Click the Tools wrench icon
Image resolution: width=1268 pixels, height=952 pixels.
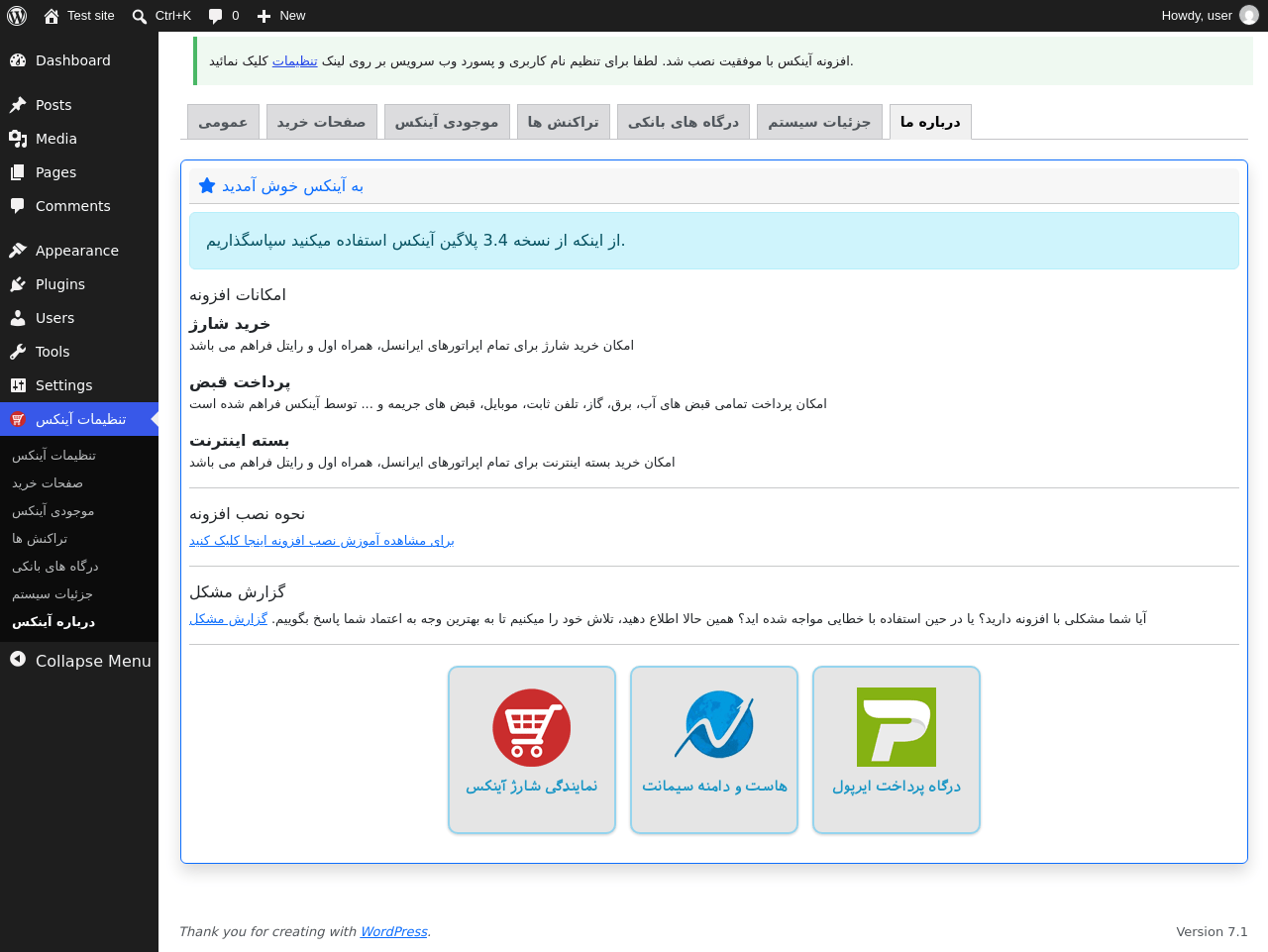pos(18,352)
